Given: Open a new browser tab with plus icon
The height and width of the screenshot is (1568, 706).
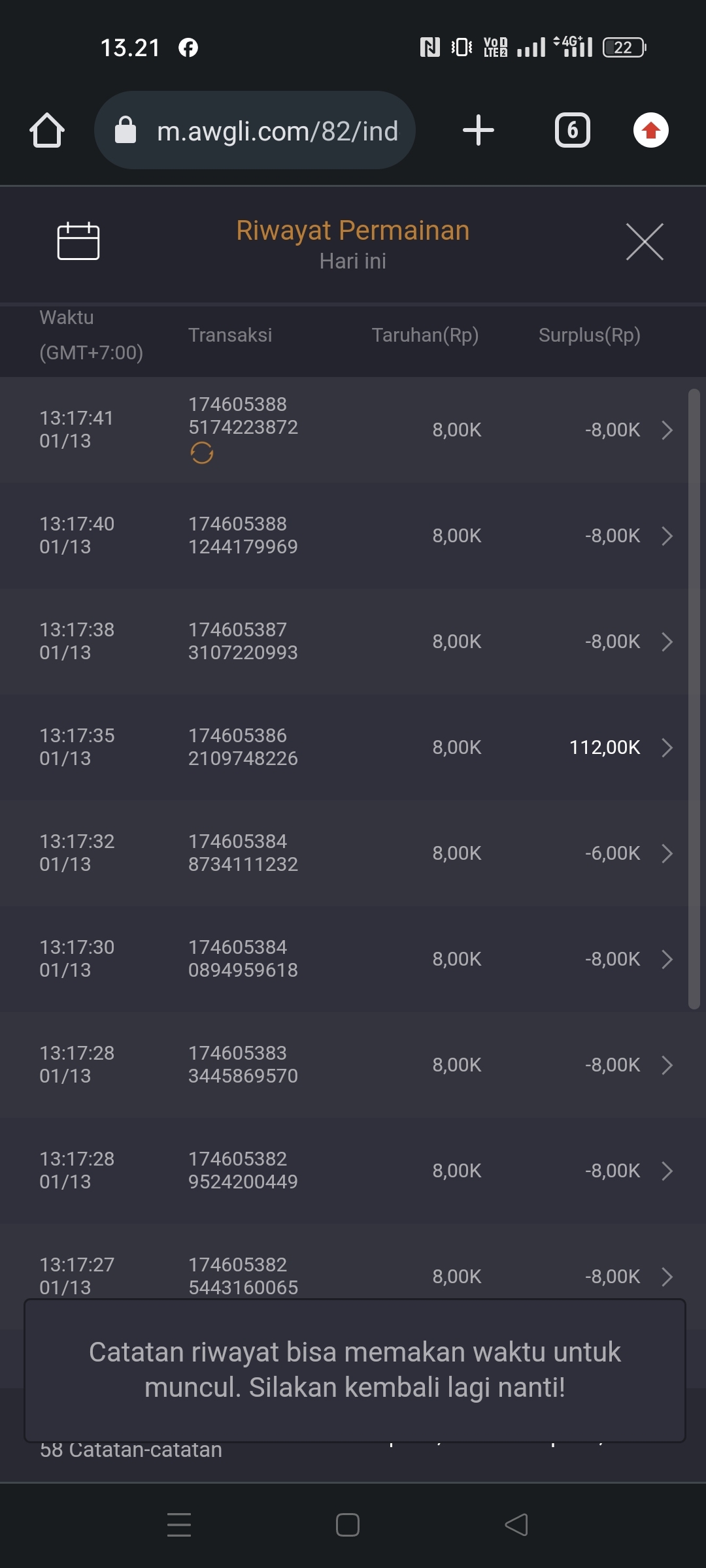Looking at the screenshot, I should (x=478, y=130).
